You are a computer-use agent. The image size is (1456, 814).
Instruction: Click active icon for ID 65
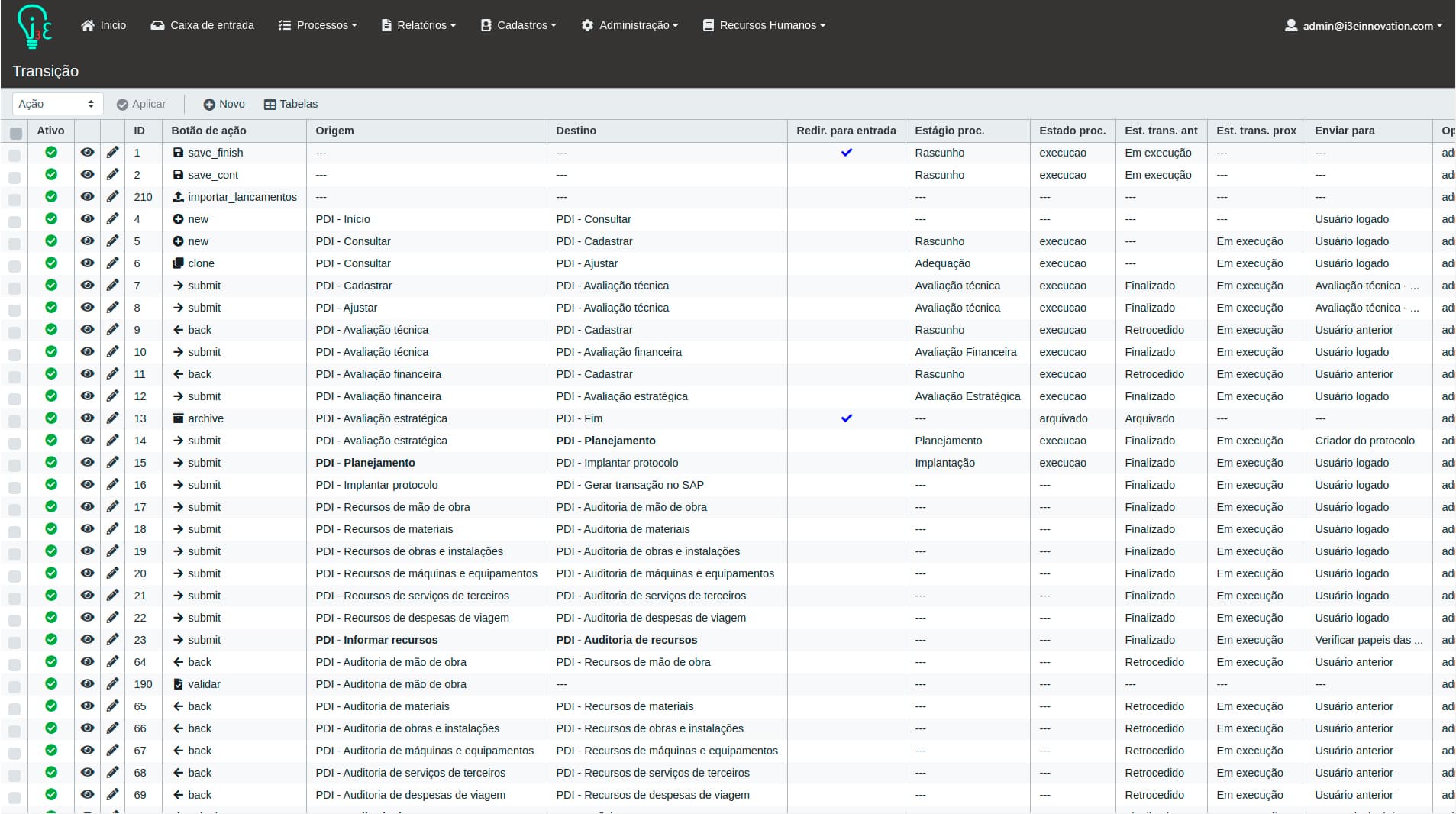coord(51,706)
